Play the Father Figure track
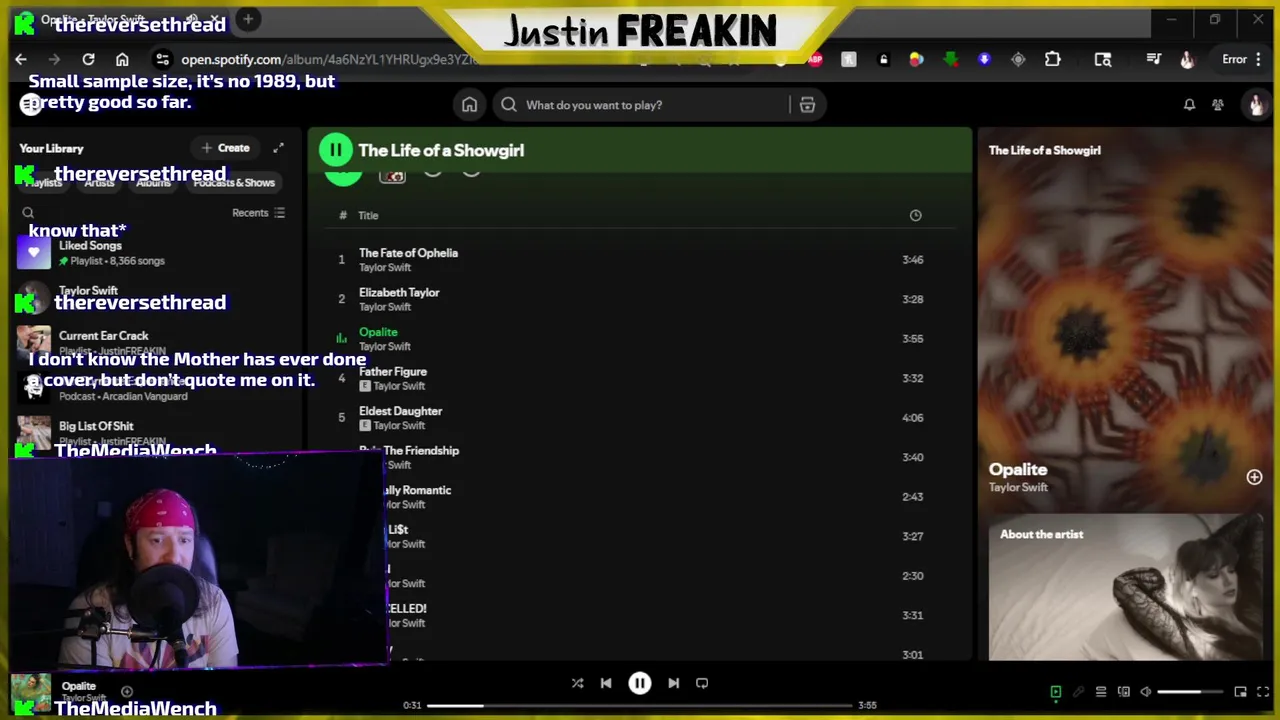 [x=640, y=378]
